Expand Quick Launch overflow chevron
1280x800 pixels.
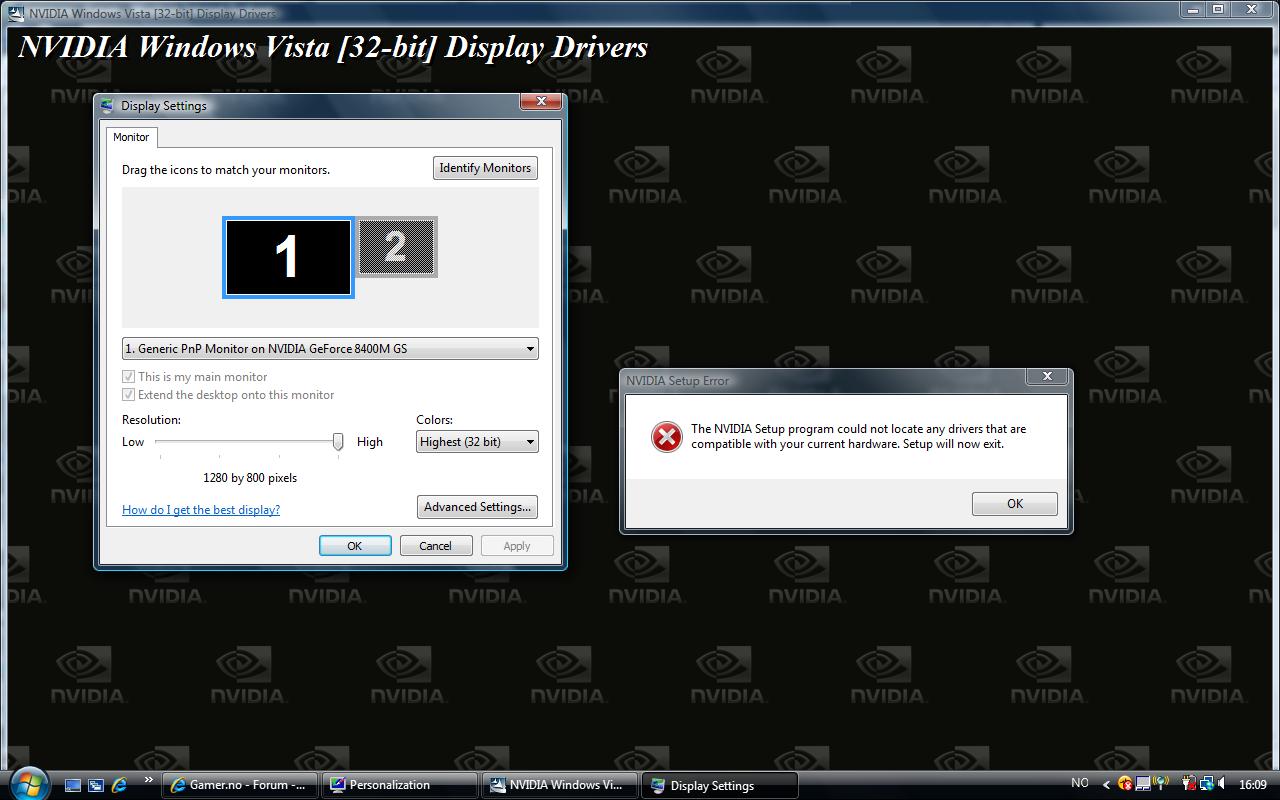click(149, 780)
